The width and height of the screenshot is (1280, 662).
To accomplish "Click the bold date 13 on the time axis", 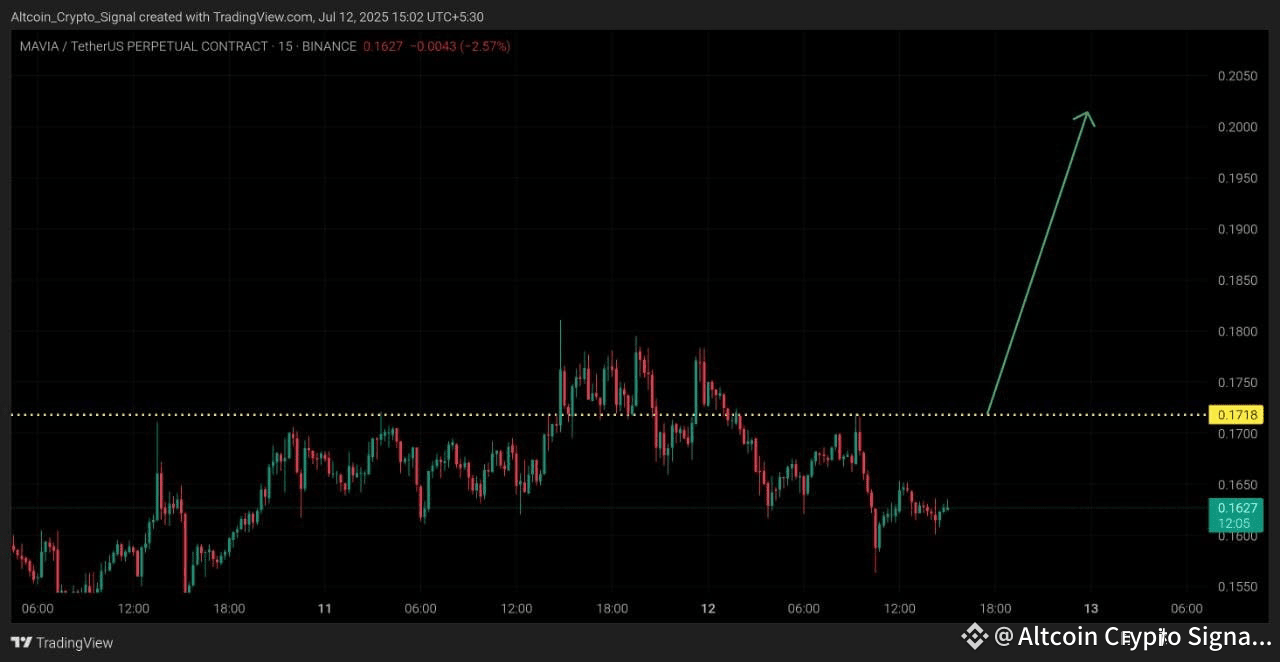I will 1091,608.
